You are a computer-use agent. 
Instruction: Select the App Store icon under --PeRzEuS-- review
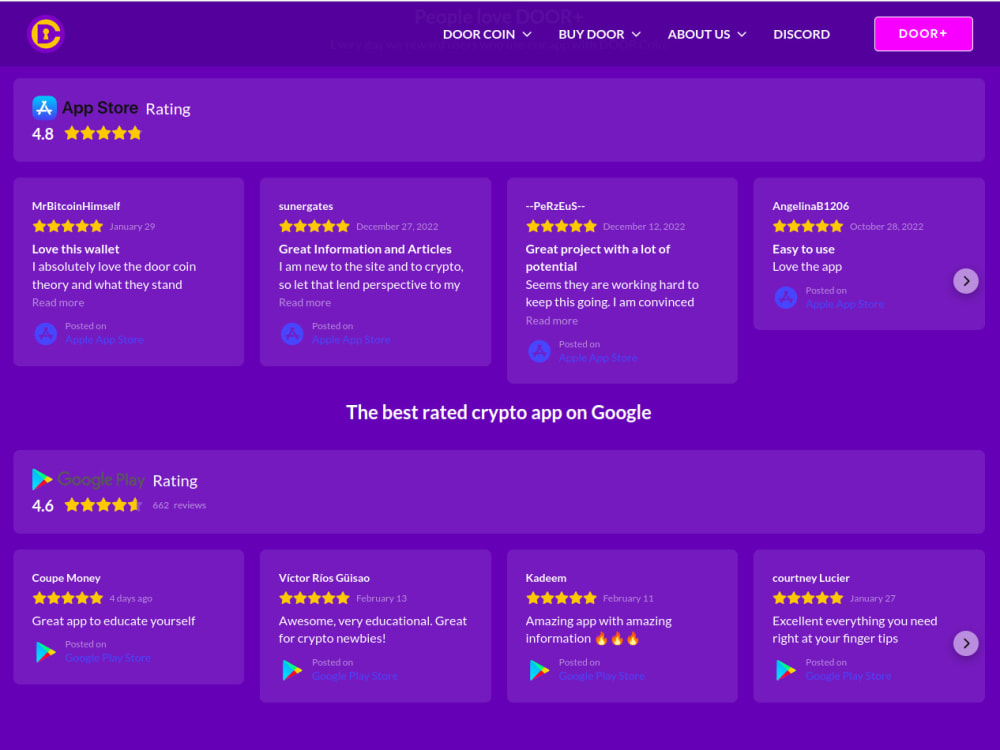[x=540, y=351]
